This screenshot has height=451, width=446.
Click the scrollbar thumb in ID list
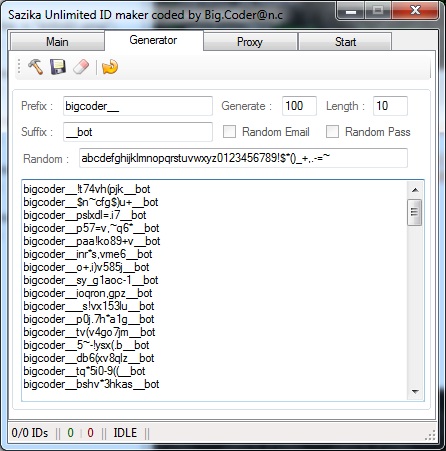coord(415,212)
